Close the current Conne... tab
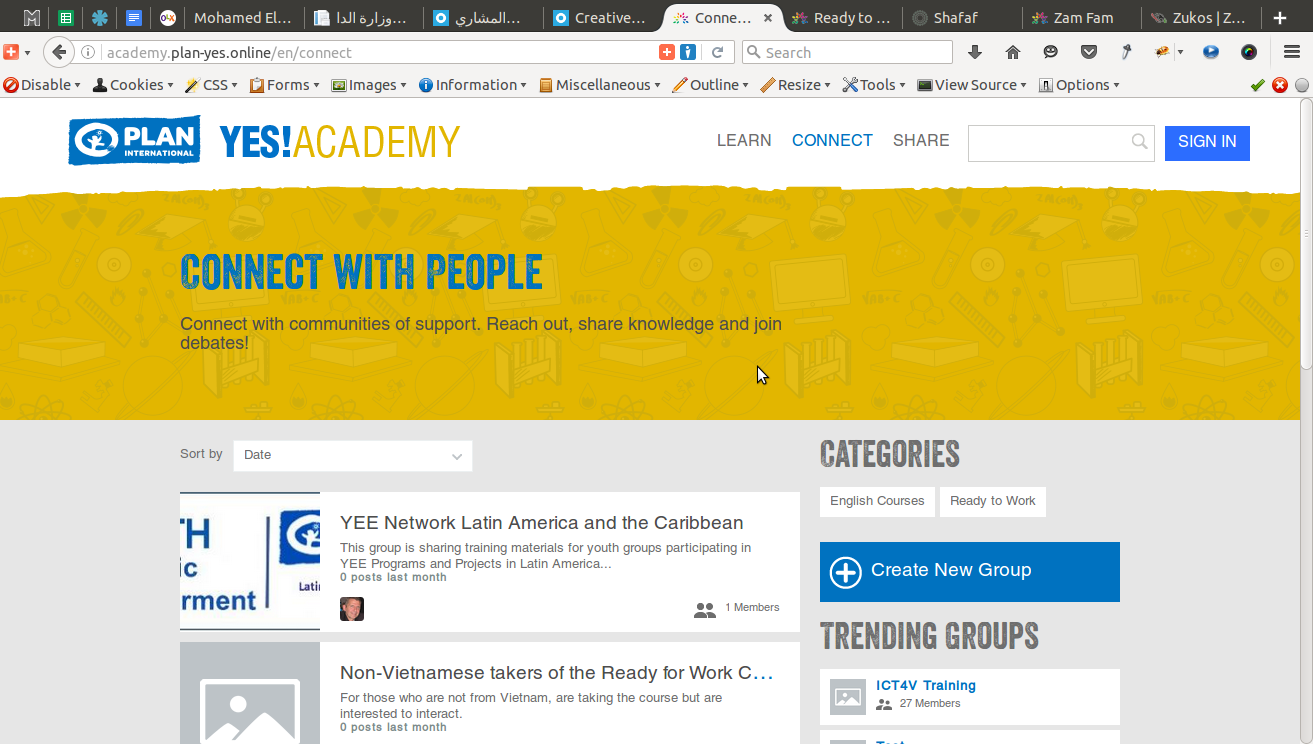Screen dimensions: 1313x744 [768, 18]
